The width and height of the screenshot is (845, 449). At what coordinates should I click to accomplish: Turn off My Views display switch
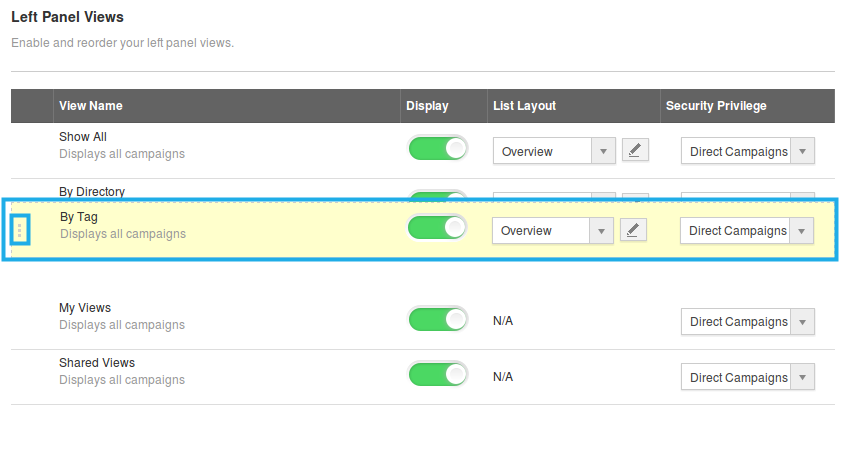tap(438, 320)
